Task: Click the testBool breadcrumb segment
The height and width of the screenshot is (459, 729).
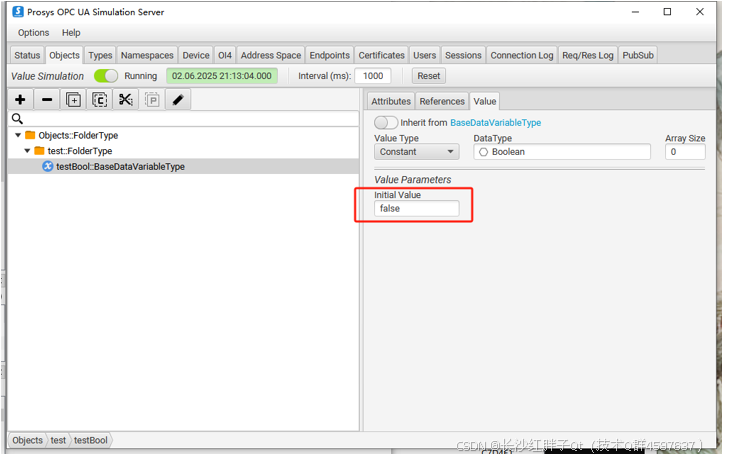Action: coord(91,440)
